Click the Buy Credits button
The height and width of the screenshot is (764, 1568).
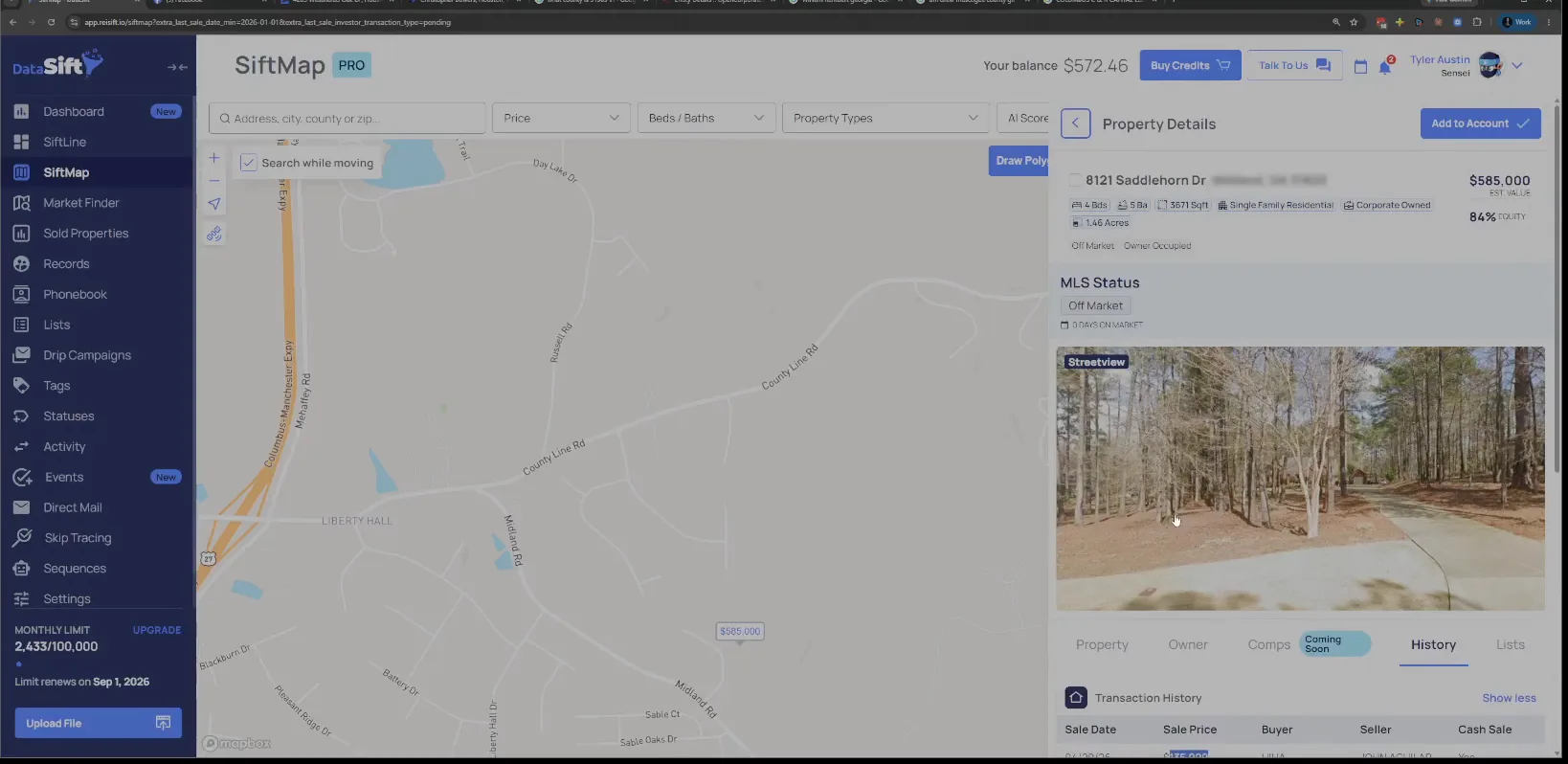point(1190,65)
